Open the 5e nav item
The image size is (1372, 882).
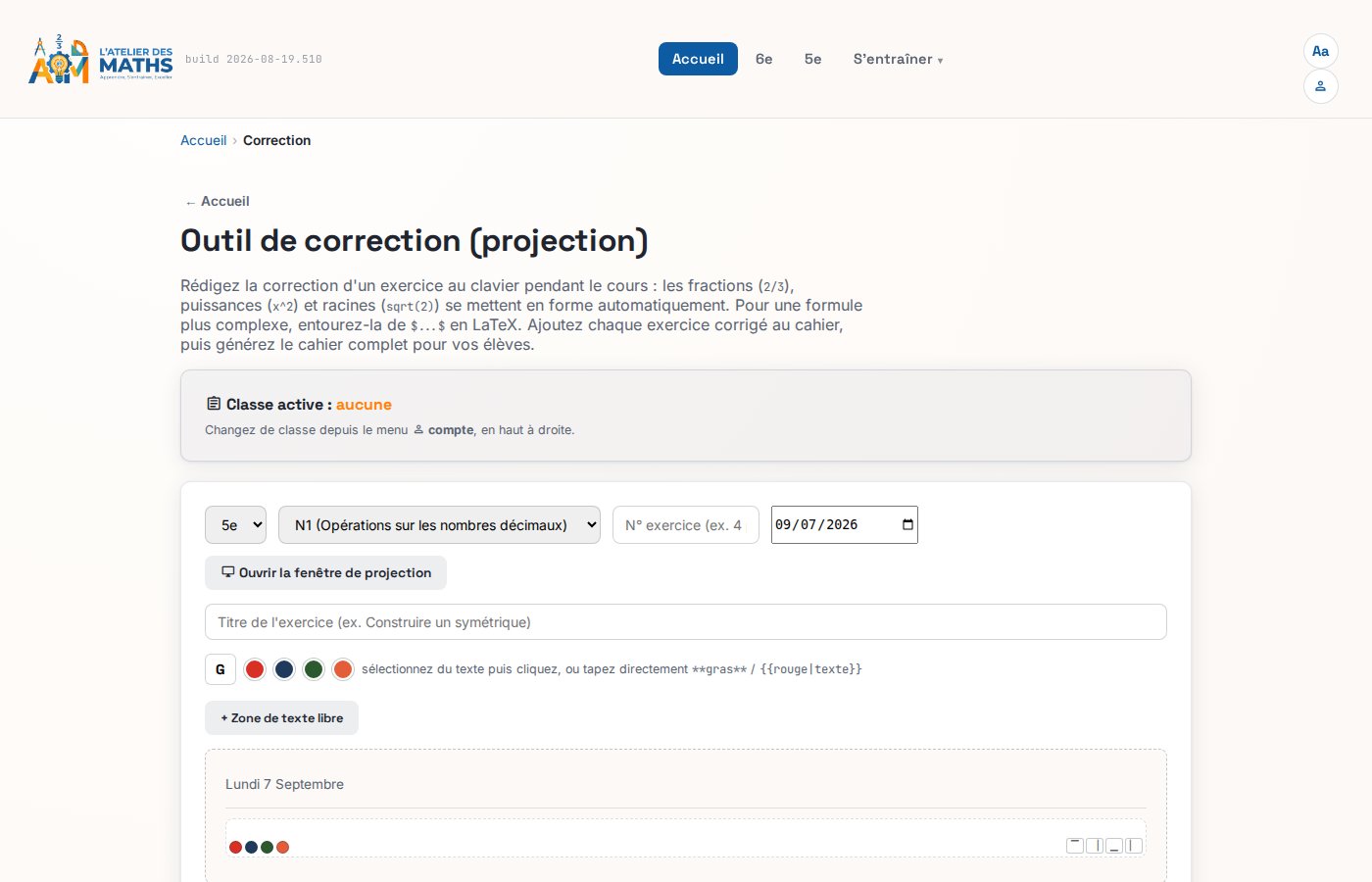[812, 59]
